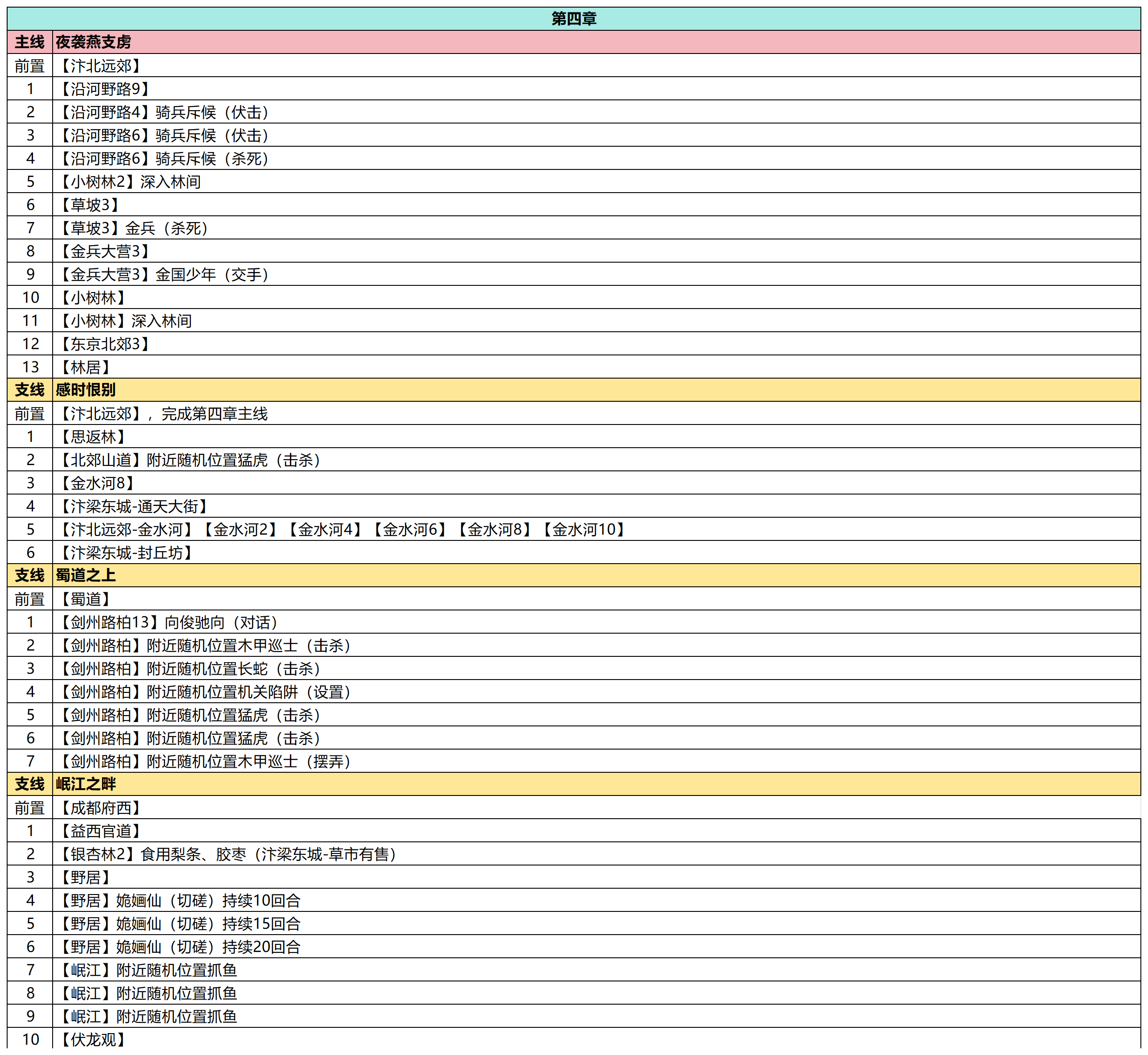Click 【野居】媲婳仙（切磋）持续15回合 cell
Screen dimensions: 1148x1055
(x=180, y=924)
